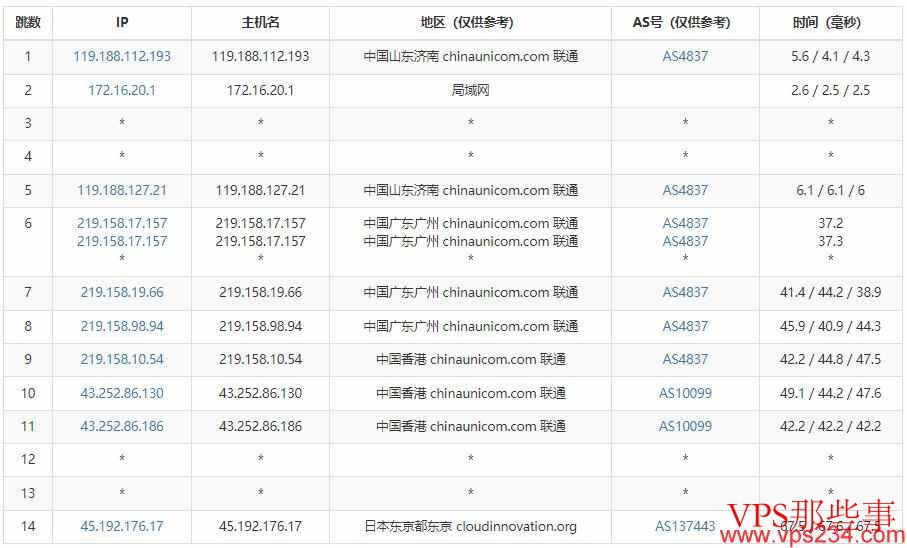Click AS10099 link in hop 10 row
Screen dimensions: 907x548
coord(685,393)
